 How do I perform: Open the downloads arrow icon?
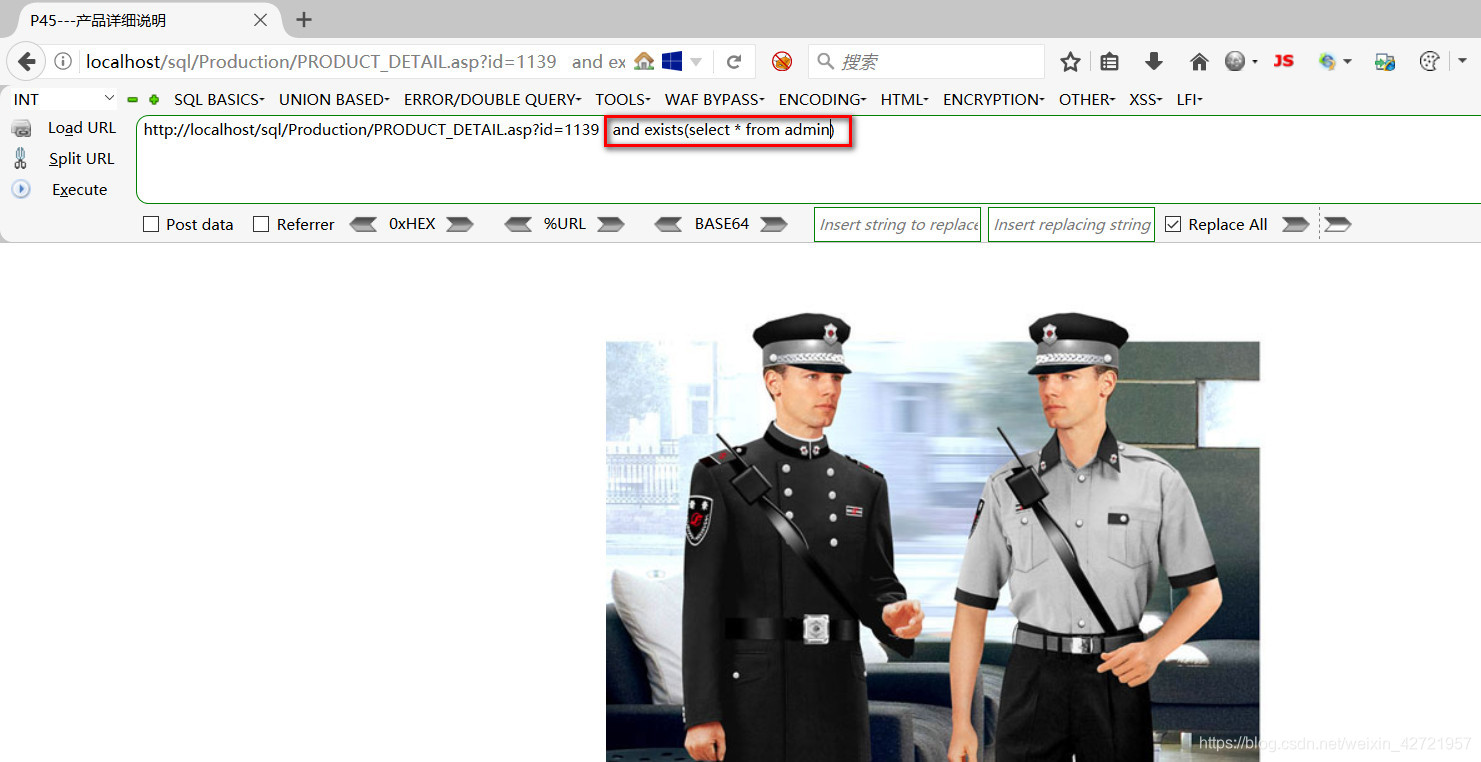click(1154, 62)
